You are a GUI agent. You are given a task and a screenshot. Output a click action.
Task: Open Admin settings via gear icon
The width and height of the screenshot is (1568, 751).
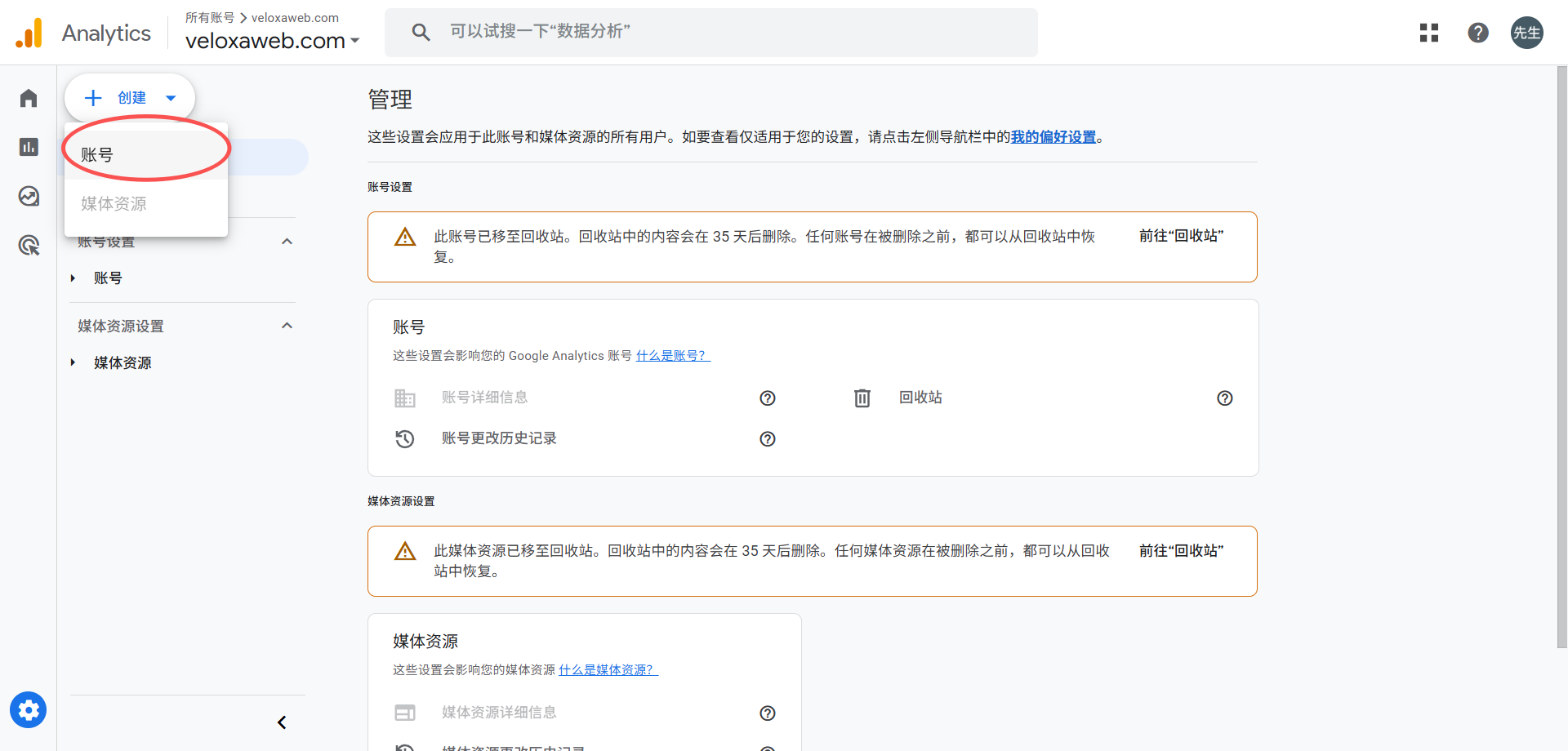pos(28,709)
